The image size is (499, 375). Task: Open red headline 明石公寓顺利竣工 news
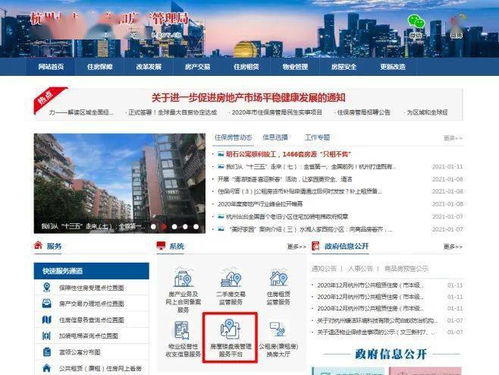point(289,154)
